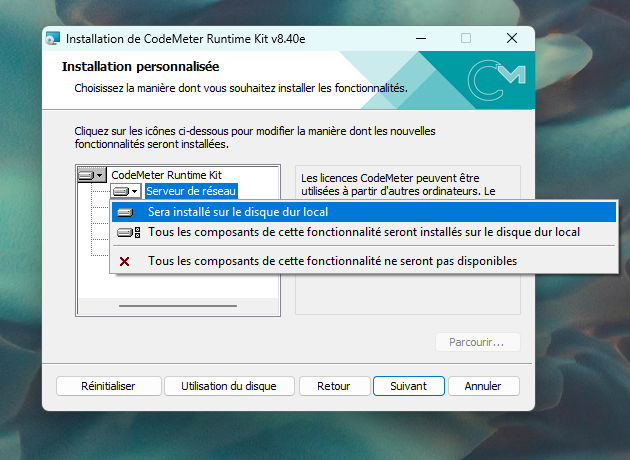Image resolution: width=630 pixels, height=460 pixels.
Task: Select CodeMeter Runtime Kit tree root
Action: pyautogui.click(x=166, y=175)
